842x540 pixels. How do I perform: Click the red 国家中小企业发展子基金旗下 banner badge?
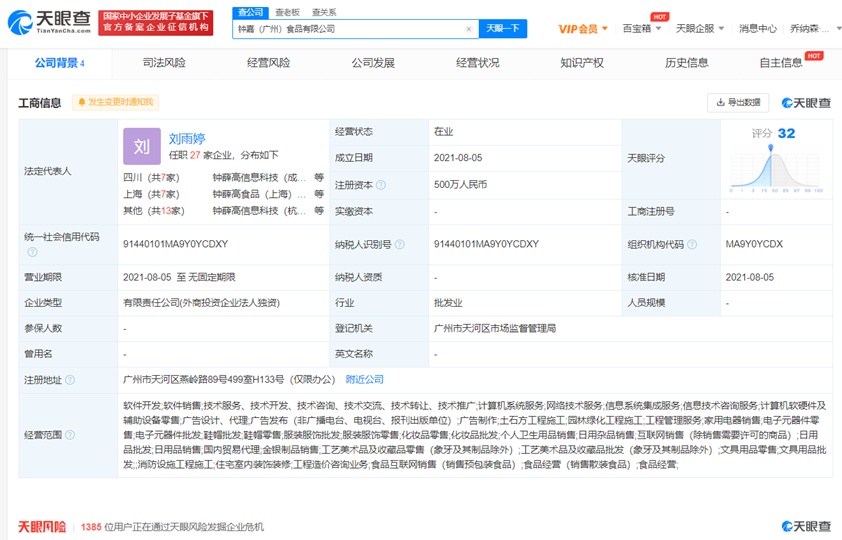coord(156,22)
